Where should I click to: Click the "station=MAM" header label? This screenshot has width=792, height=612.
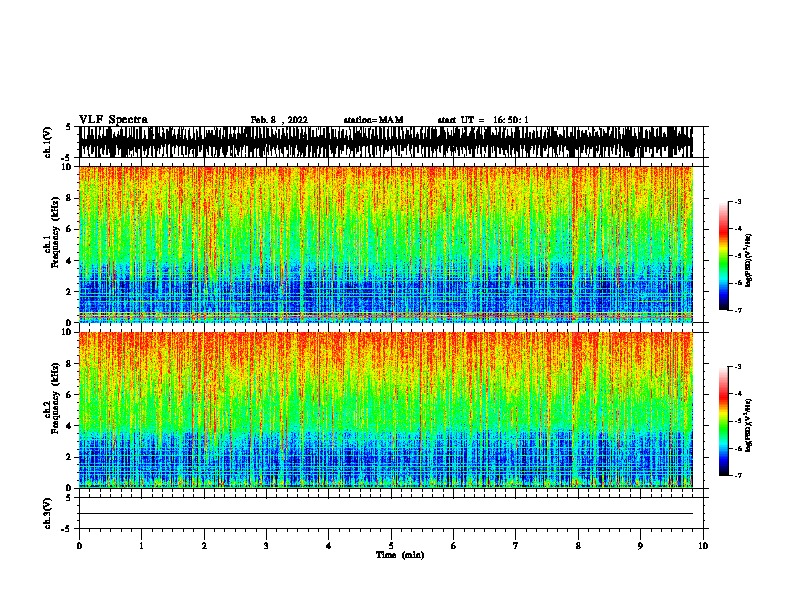point(373,120)
